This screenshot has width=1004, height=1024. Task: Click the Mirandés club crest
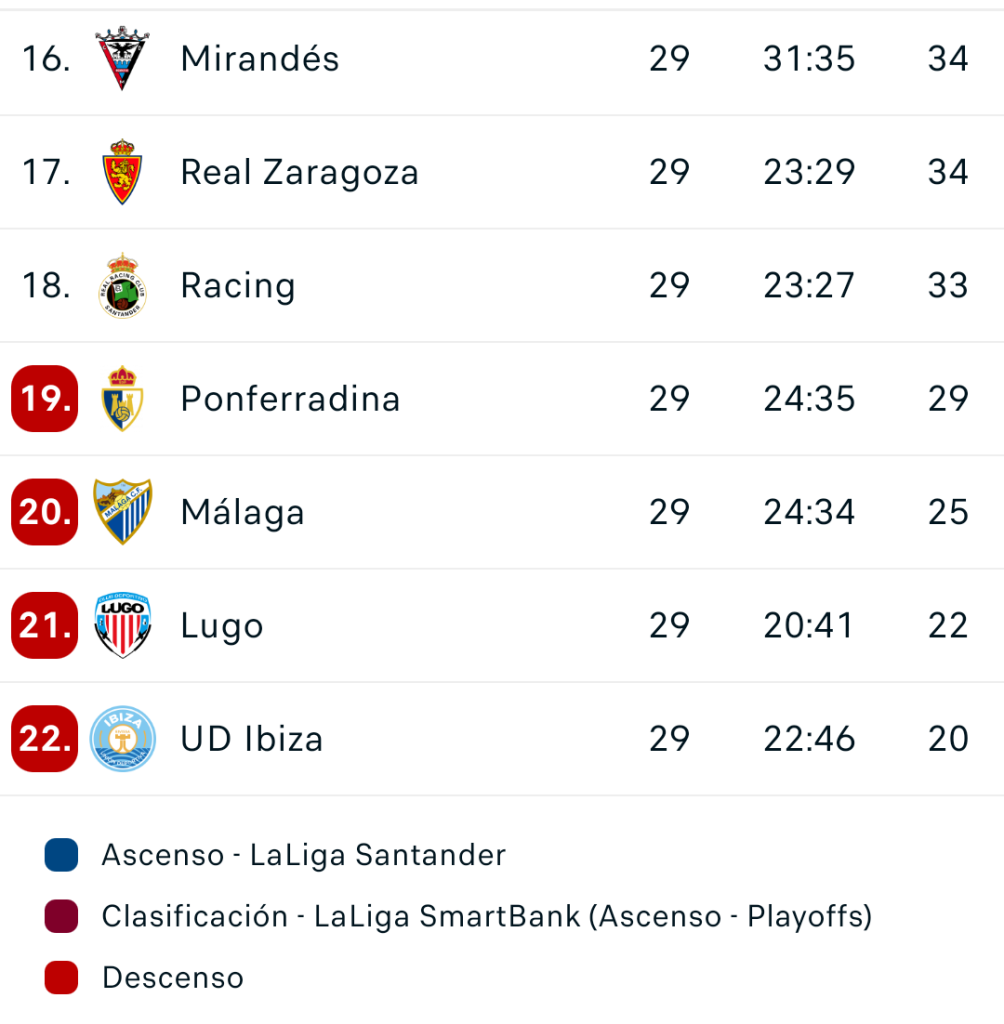point(122,58)
